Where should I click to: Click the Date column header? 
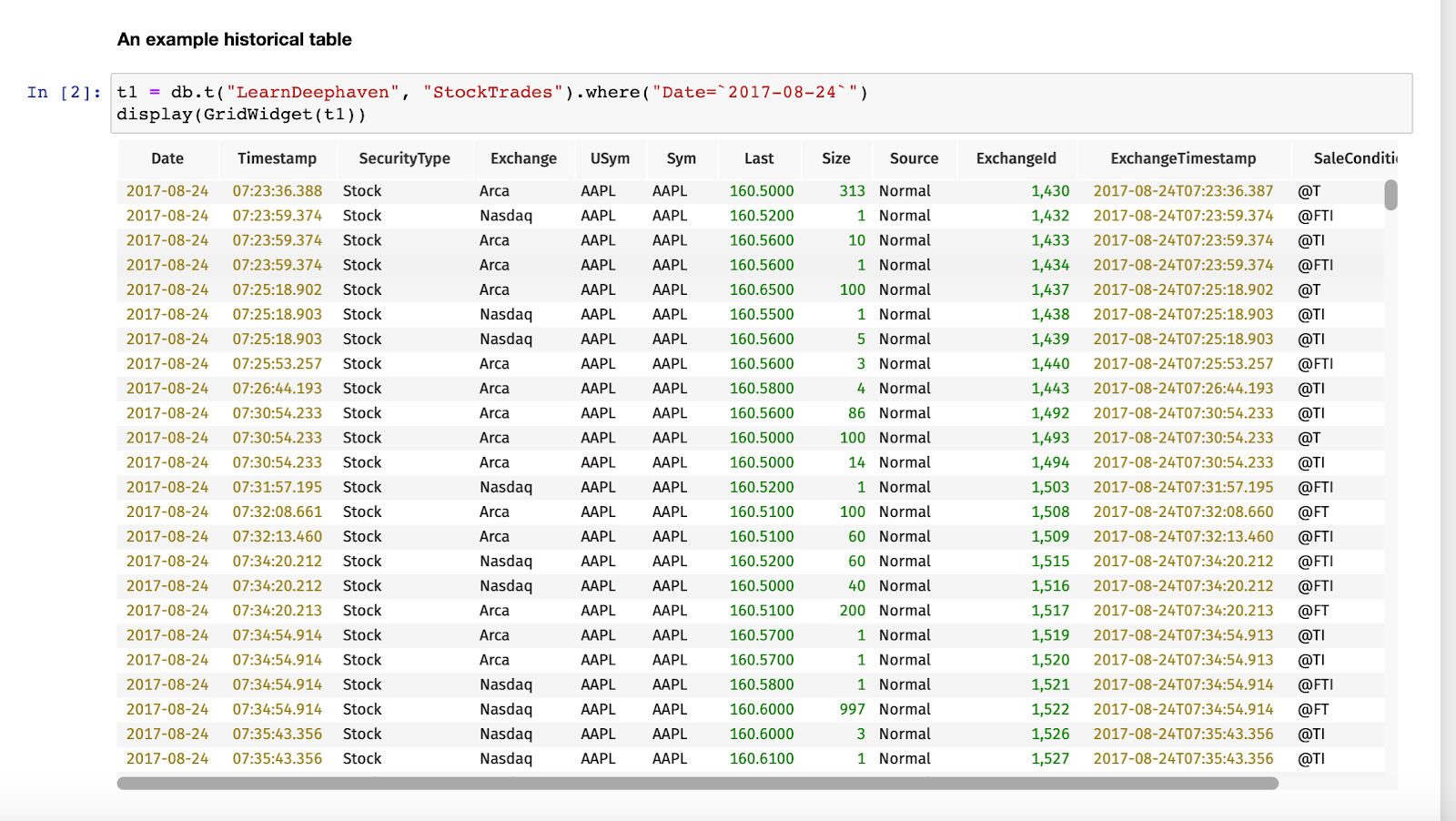167,158
